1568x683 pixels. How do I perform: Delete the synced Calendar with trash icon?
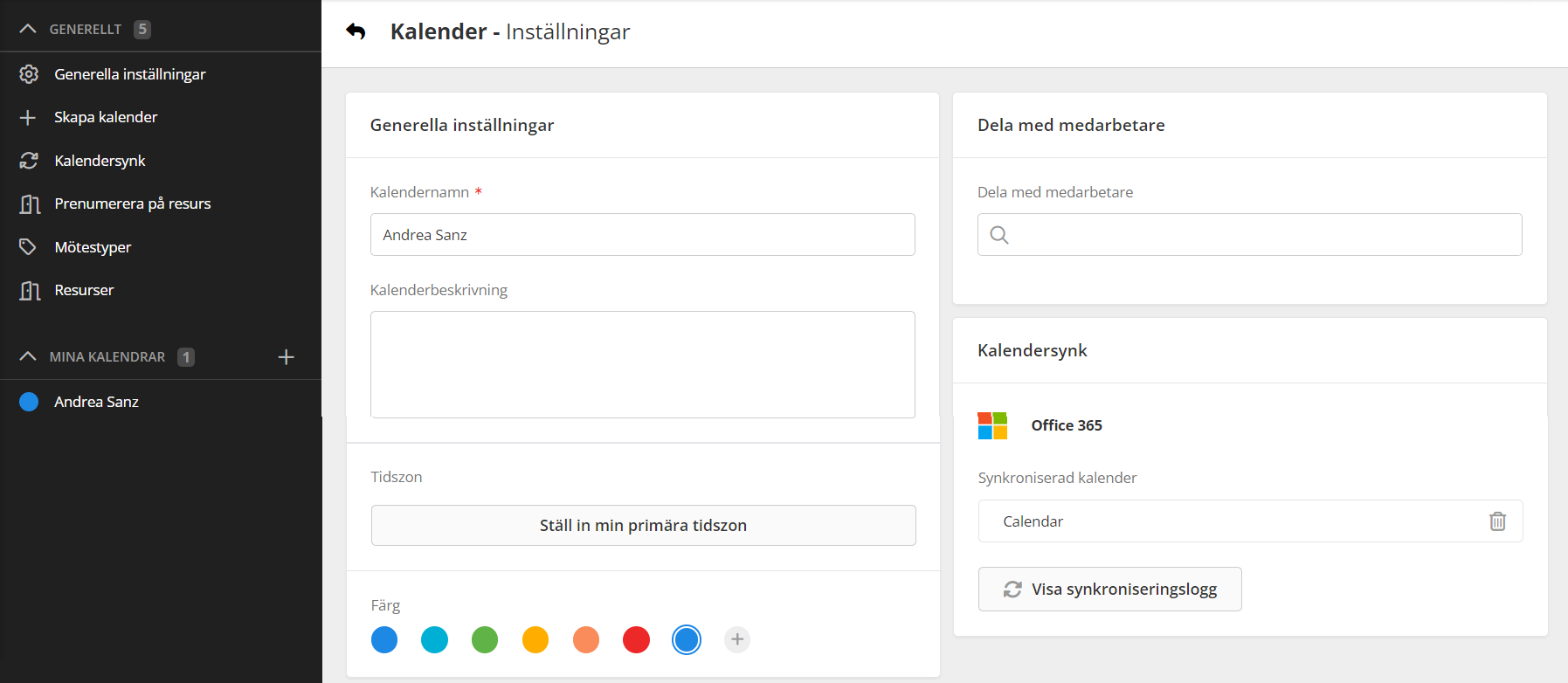1497,521
